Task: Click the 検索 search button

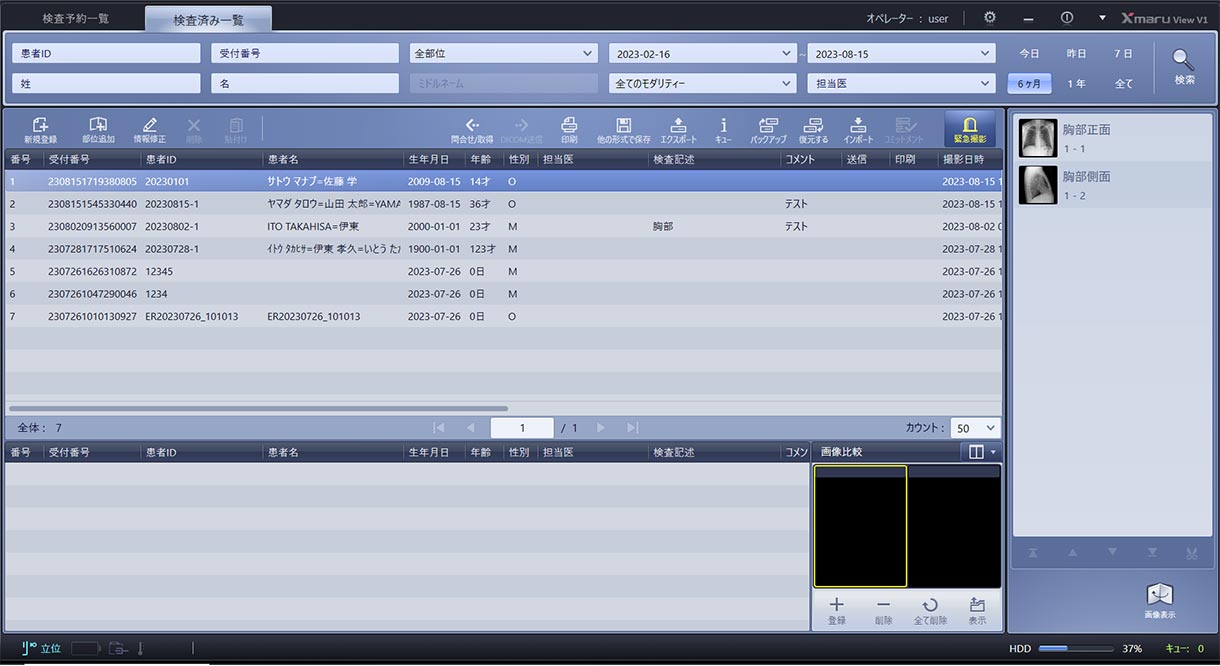Action: (x=1184, y=67)
